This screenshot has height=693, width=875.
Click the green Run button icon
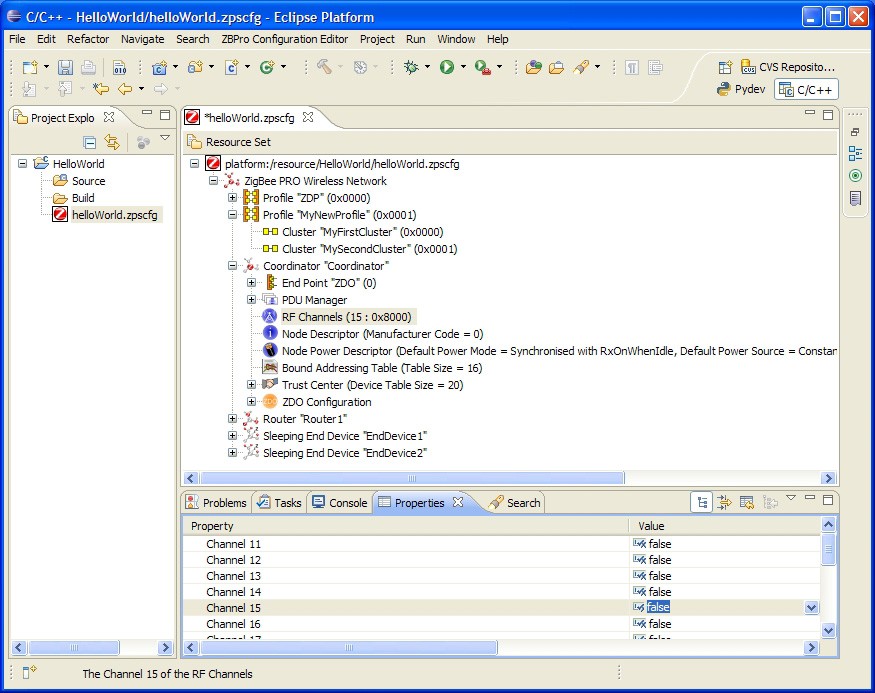coord(447,67)
